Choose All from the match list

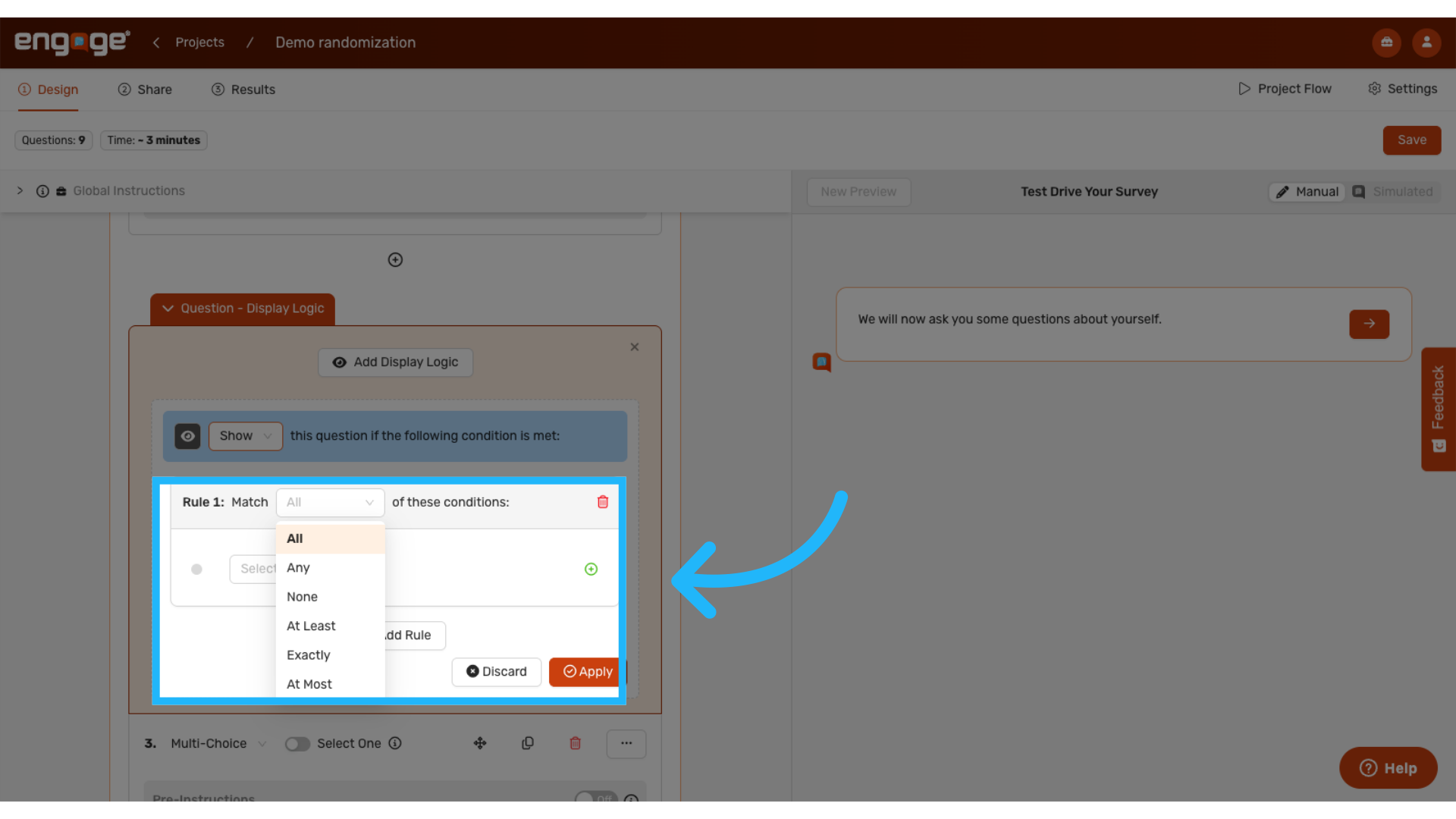(331, 538)
